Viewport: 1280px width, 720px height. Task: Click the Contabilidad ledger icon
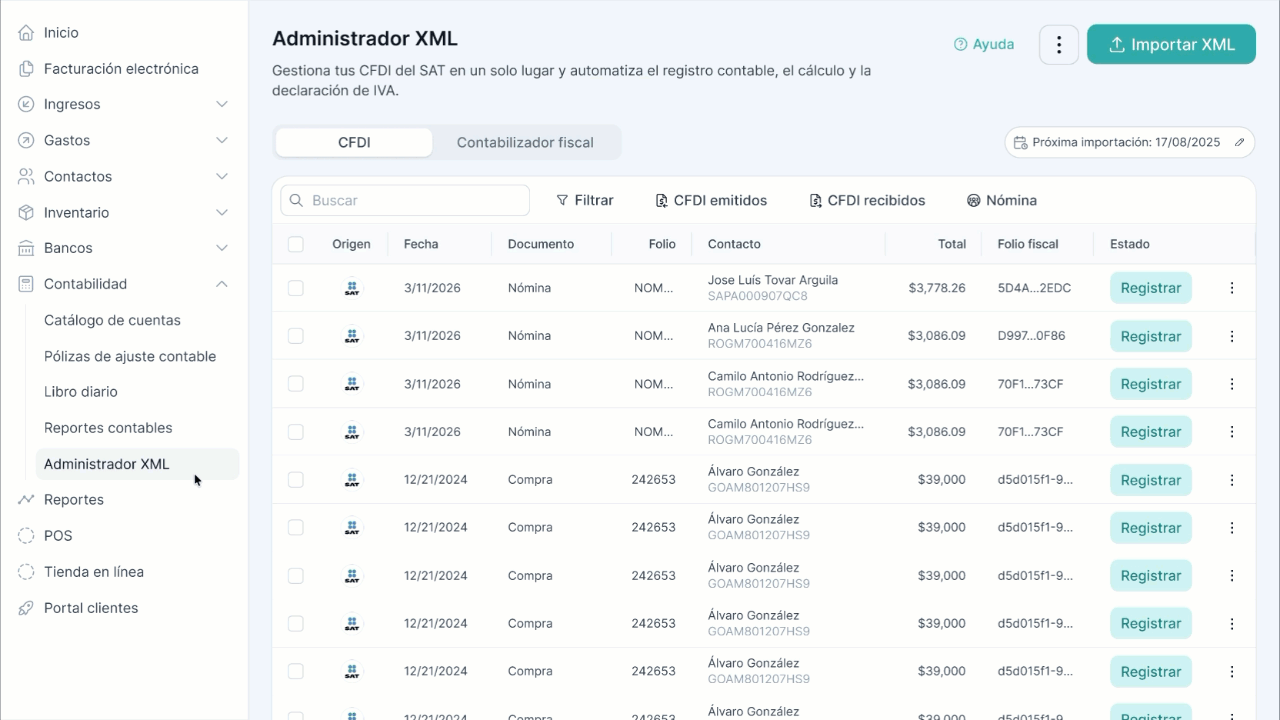(26, 284)
